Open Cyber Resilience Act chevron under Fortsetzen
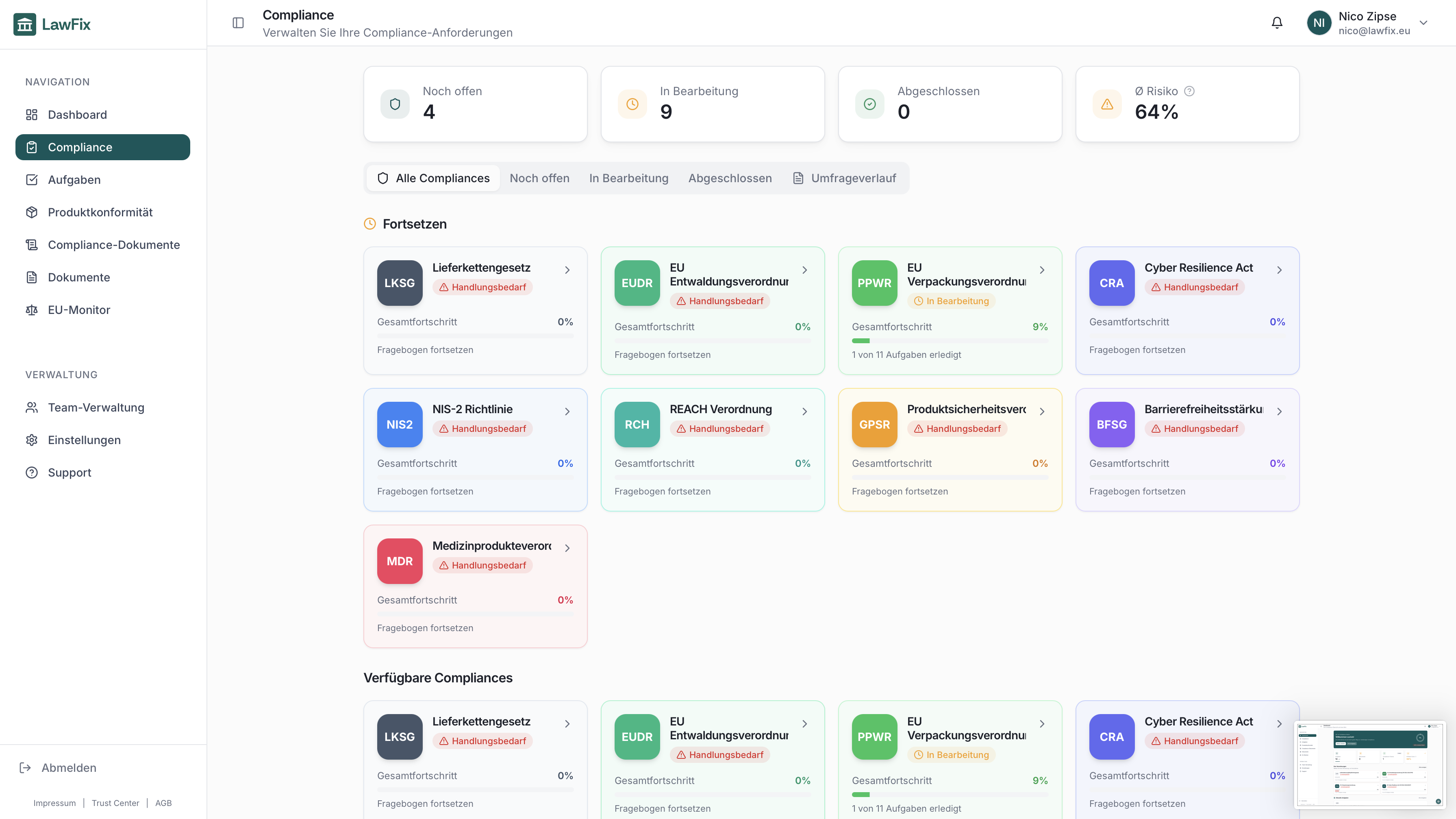 point(1279,270)
